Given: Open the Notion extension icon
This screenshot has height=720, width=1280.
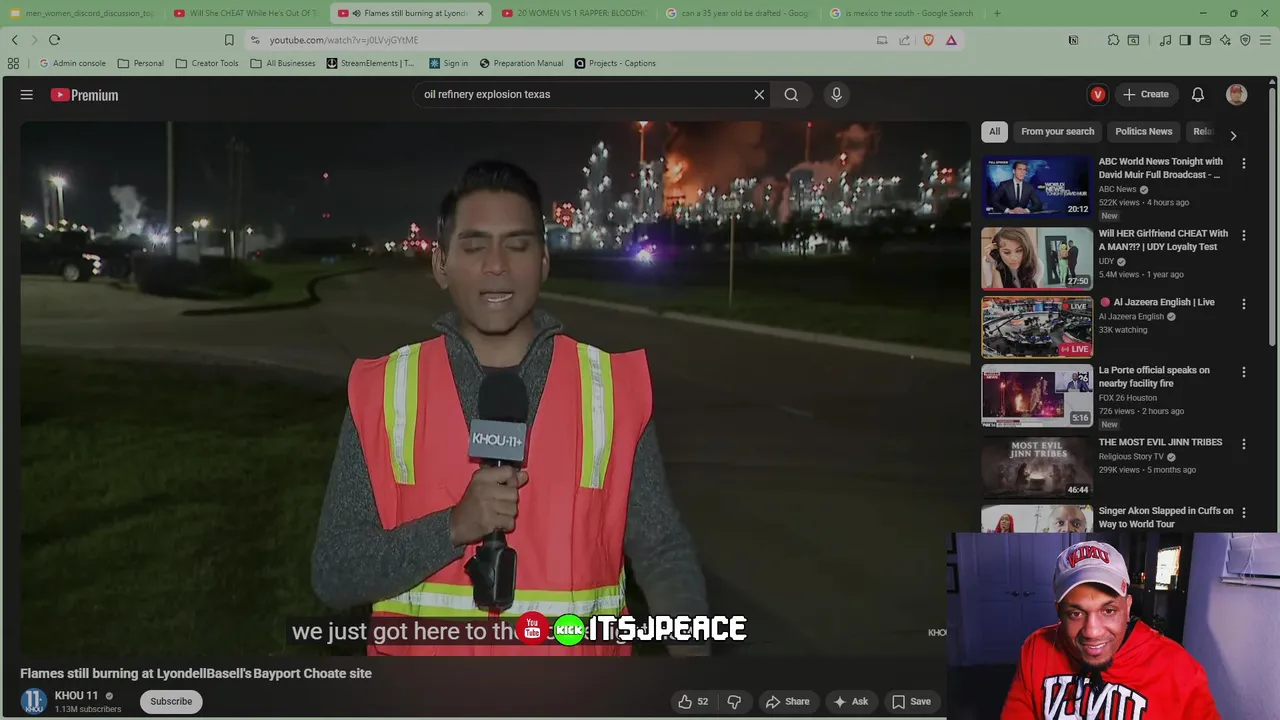Looking at the screenshot, I should point(1073,40).
